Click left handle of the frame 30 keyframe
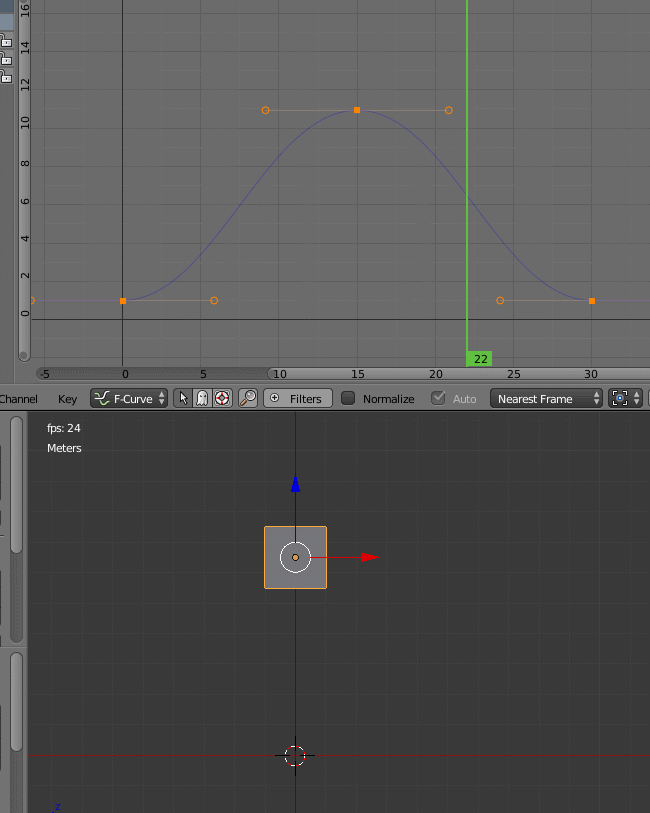 point(500,301)
